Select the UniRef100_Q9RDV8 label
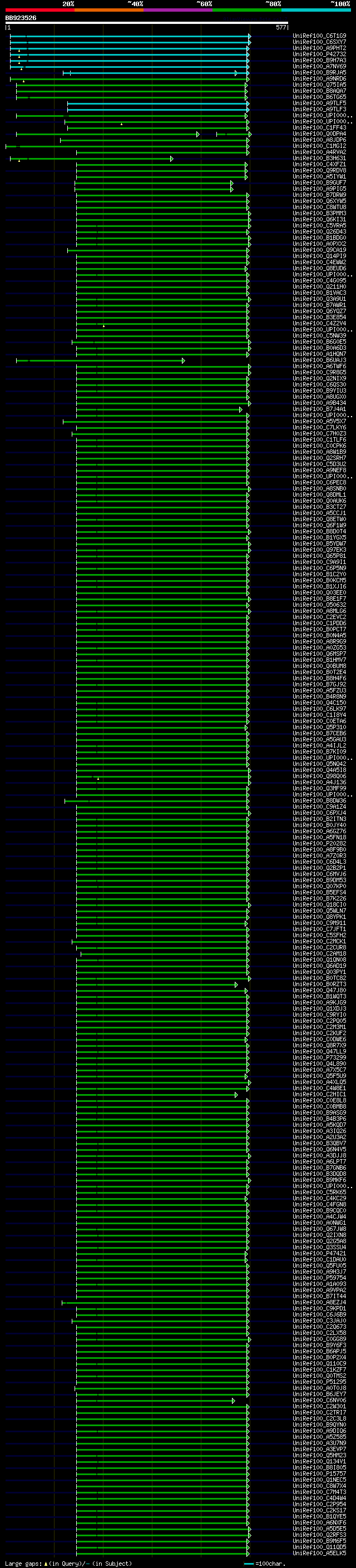 click(319, 170)
